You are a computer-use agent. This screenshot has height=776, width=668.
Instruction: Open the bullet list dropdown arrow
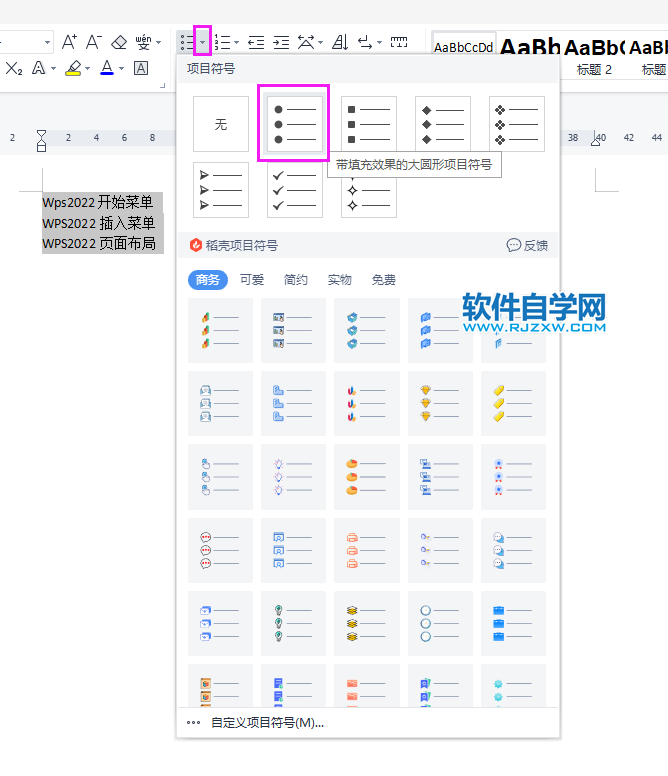tap(202, 43)
